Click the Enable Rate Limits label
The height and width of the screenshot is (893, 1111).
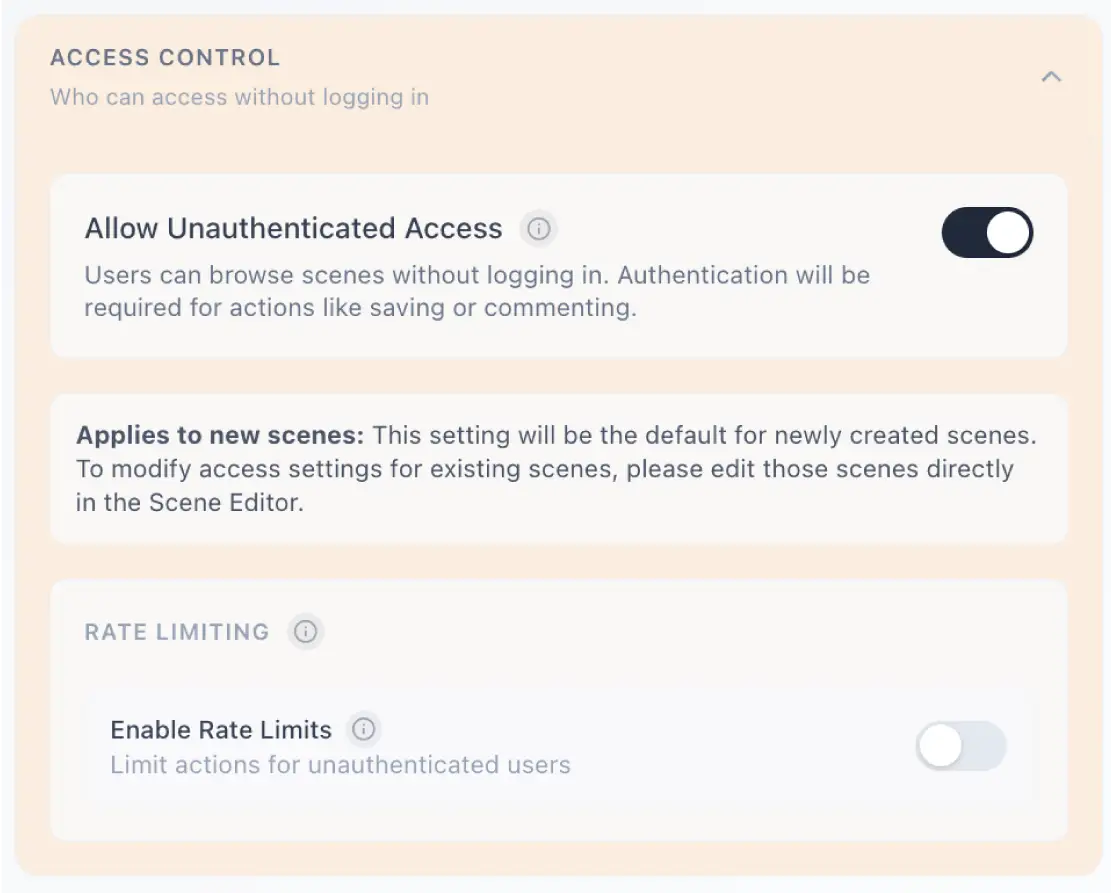pyautogui.click(x=221, y=730)
